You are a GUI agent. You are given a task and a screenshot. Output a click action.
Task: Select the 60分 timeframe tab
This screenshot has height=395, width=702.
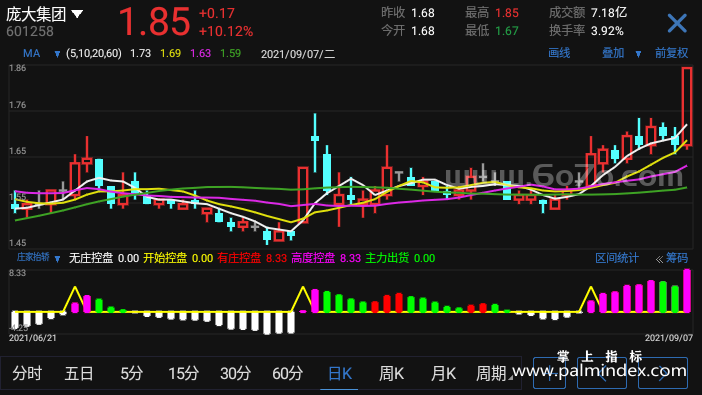pos(287,373)
